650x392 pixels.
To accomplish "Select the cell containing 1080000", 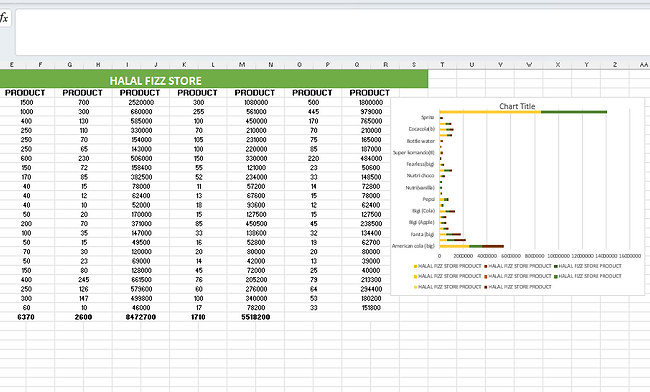I will (x=256, y=102).
